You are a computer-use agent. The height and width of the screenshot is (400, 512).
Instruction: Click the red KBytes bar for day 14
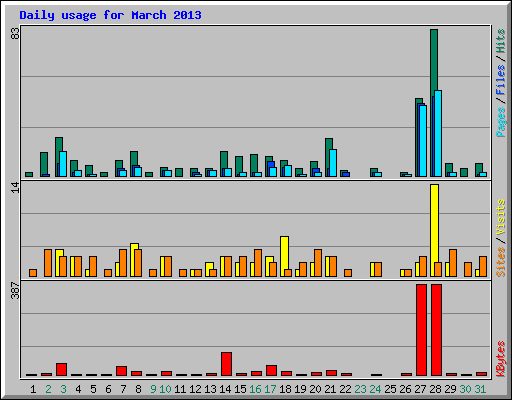(x=226, y=364)
